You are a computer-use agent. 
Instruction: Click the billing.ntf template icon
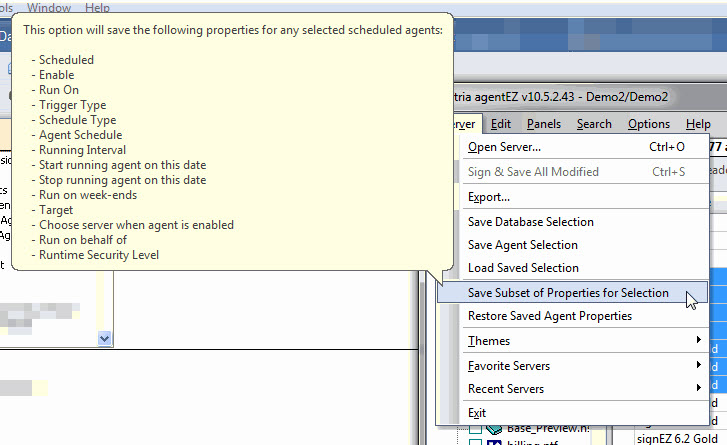click(497, 442)
